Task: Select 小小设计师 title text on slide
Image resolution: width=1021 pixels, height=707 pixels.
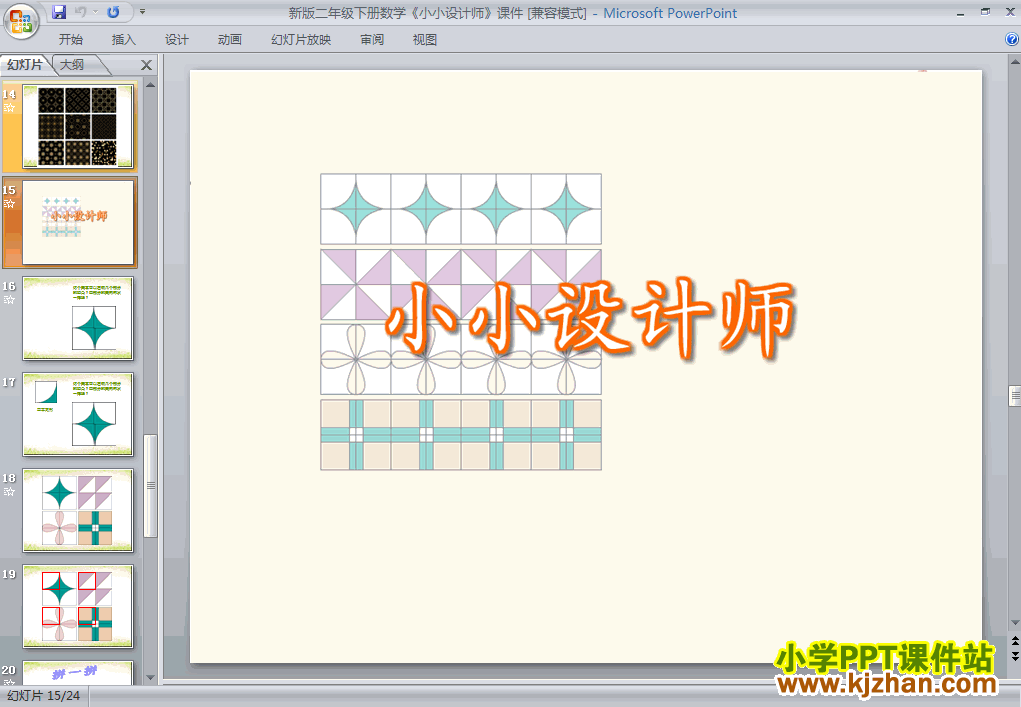Action: click(589, 319)
